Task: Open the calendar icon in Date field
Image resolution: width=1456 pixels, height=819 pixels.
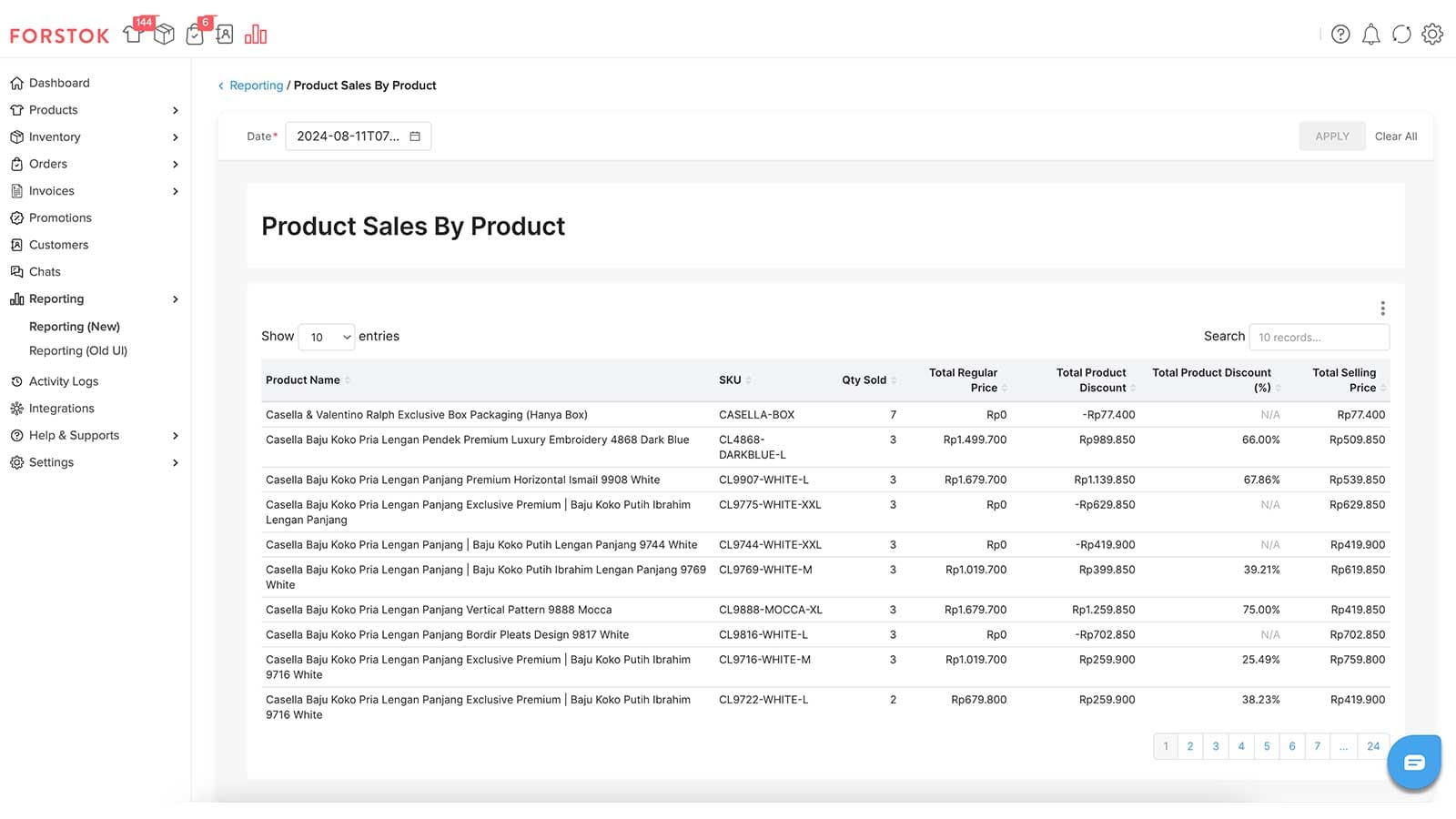Action: (415, 136)
